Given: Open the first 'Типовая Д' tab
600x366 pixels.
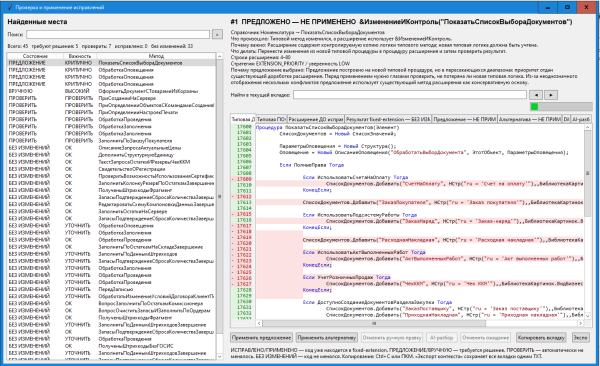Looking at the screenshot, I should pos(243,119).
